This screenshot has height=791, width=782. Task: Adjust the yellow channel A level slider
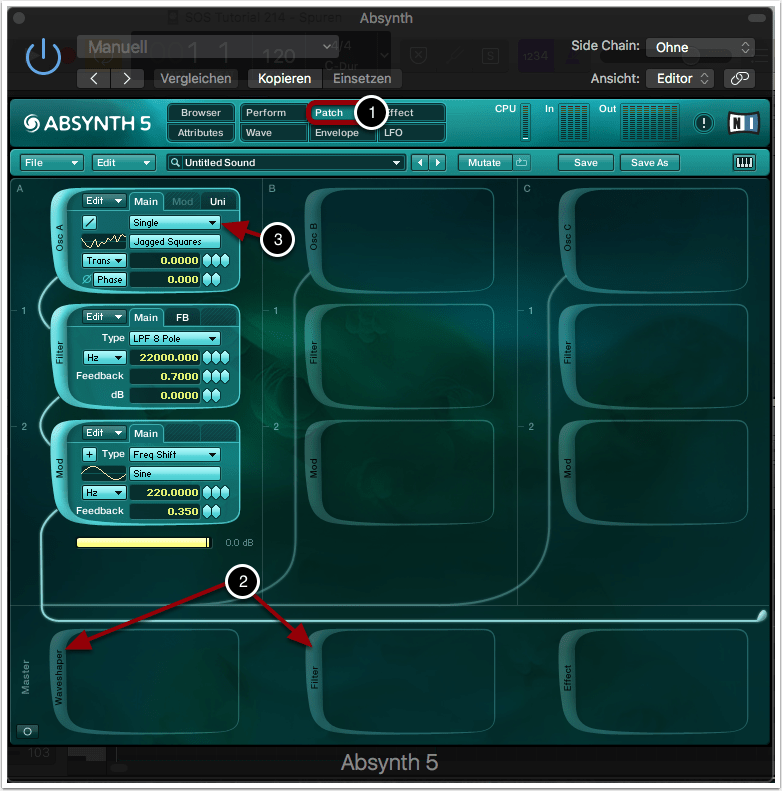(x=144, y=542)
